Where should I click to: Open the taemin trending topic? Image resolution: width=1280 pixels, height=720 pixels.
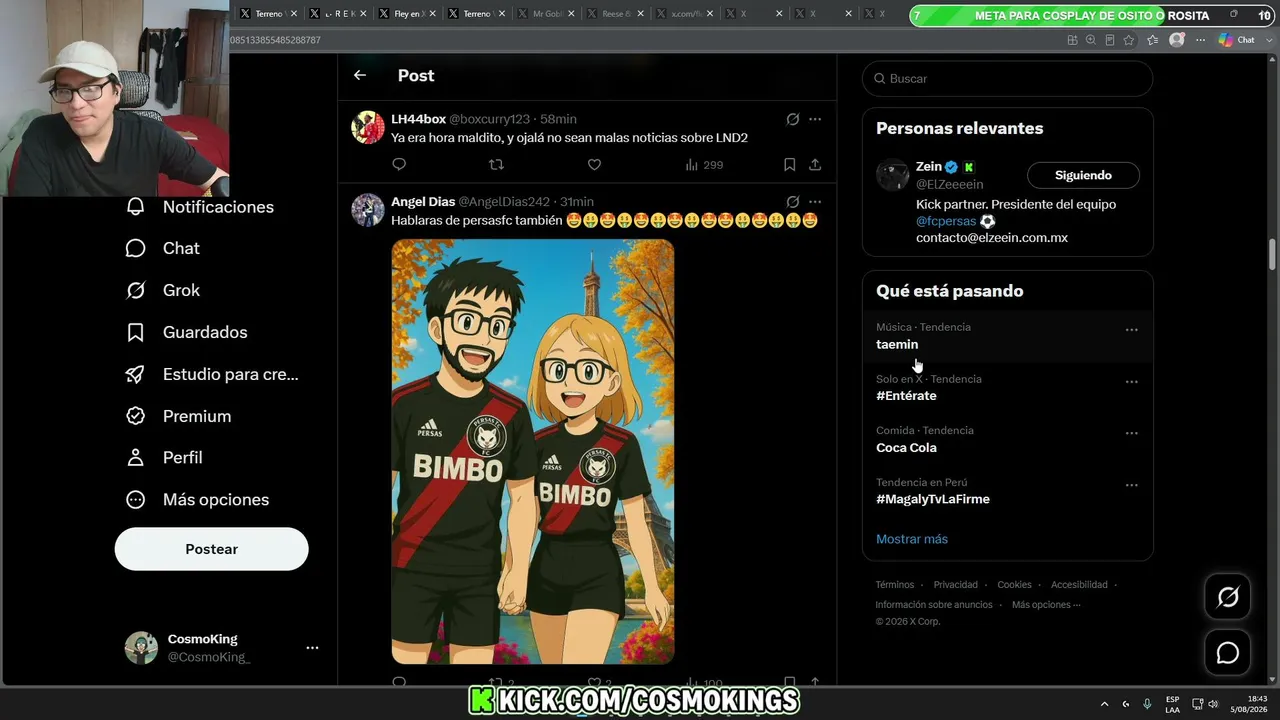(x=1008, y=336)
